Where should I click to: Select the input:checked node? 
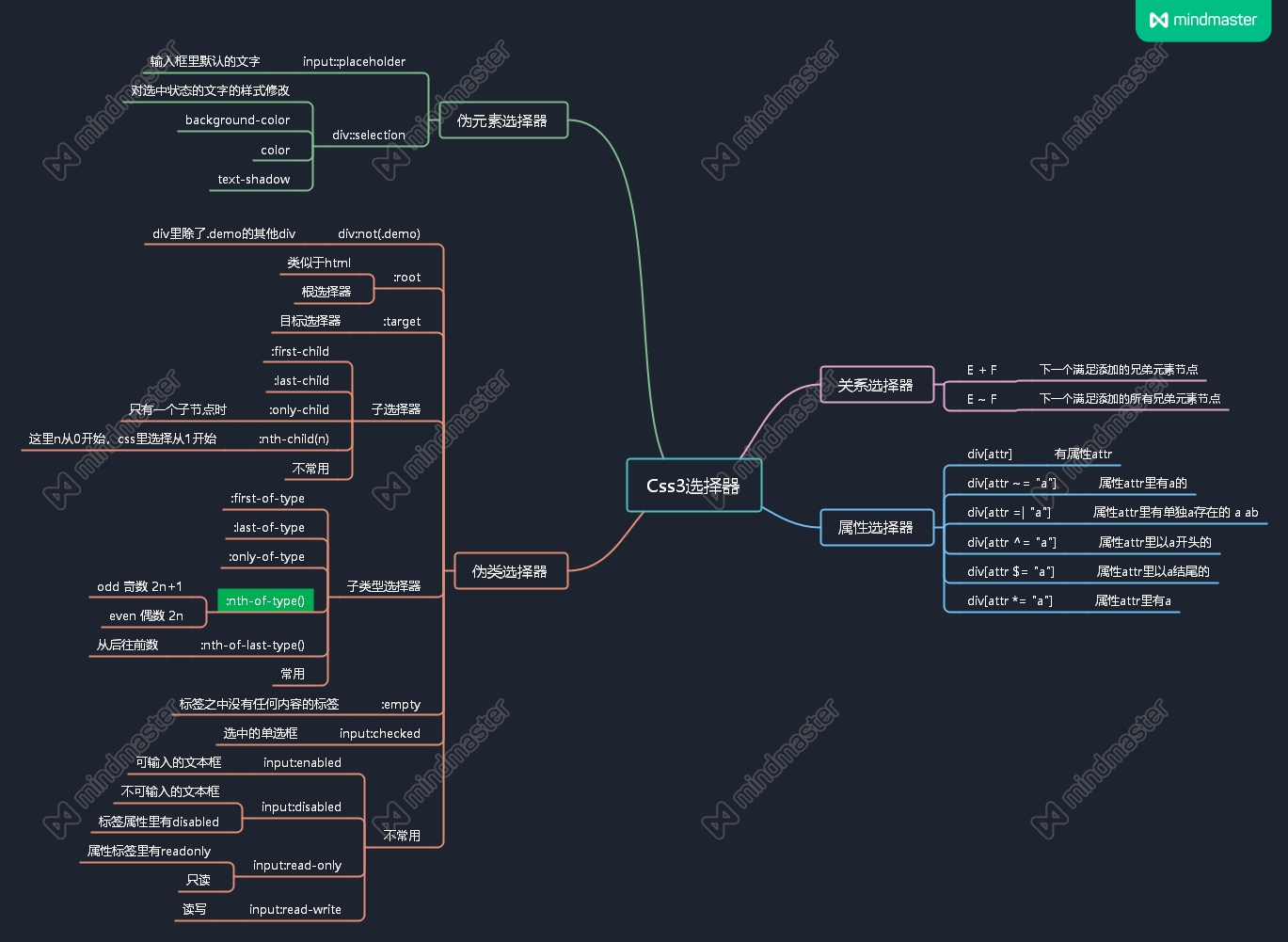[x=379, y=734]
